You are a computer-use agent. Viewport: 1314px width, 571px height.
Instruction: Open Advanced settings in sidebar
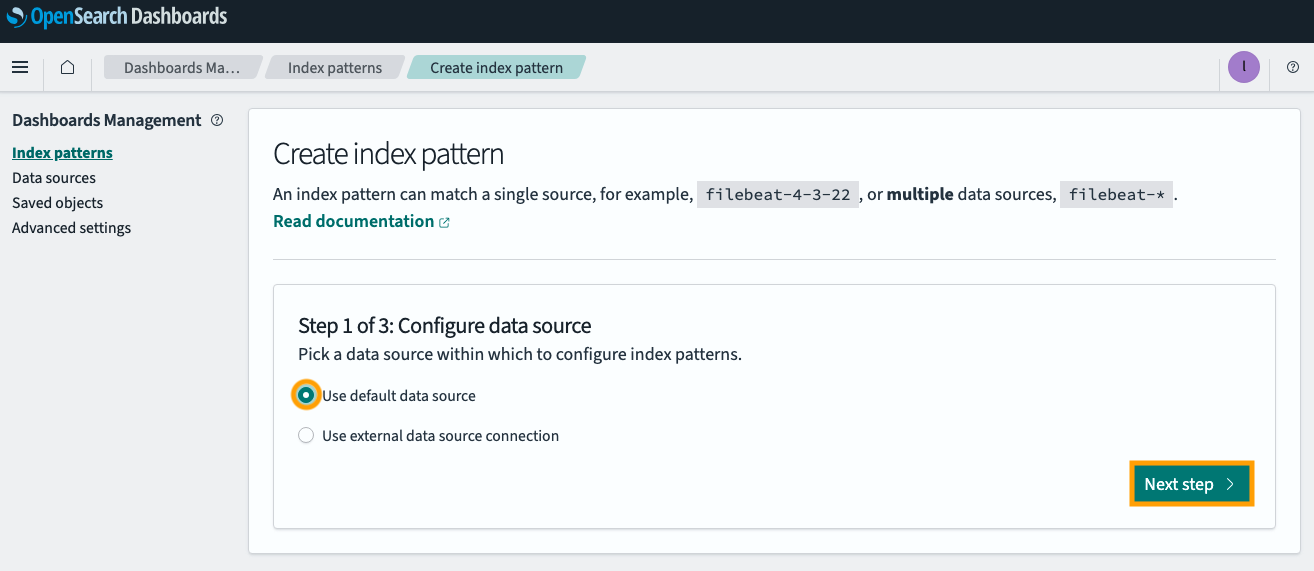pyautogui.click(x=71, y=228)
